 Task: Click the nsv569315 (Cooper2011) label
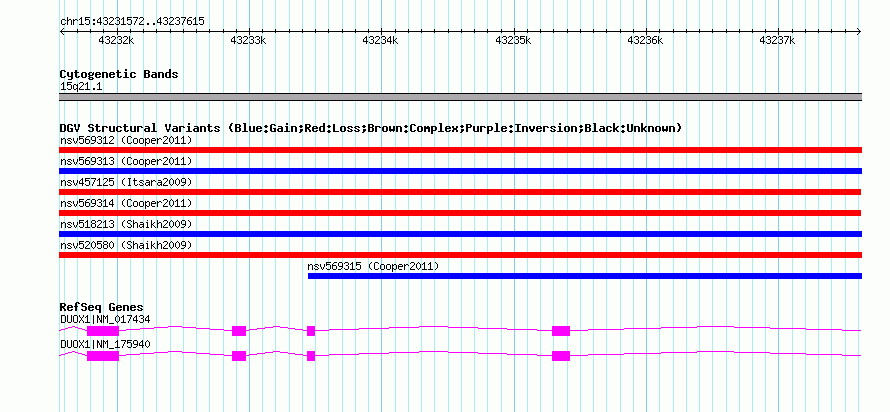click(373, 266)
